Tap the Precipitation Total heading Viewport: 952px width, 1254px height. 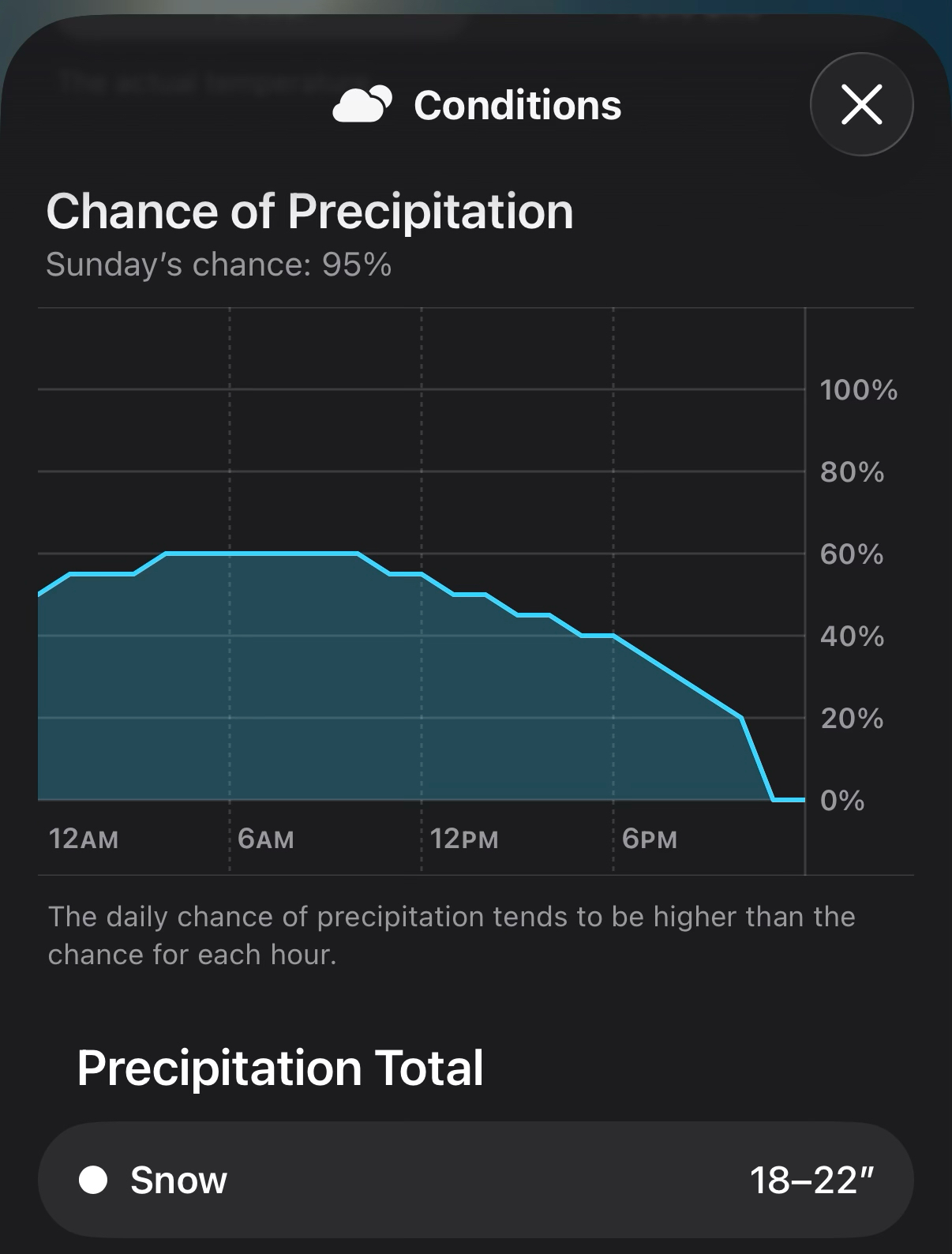(x=280, y=1068)
